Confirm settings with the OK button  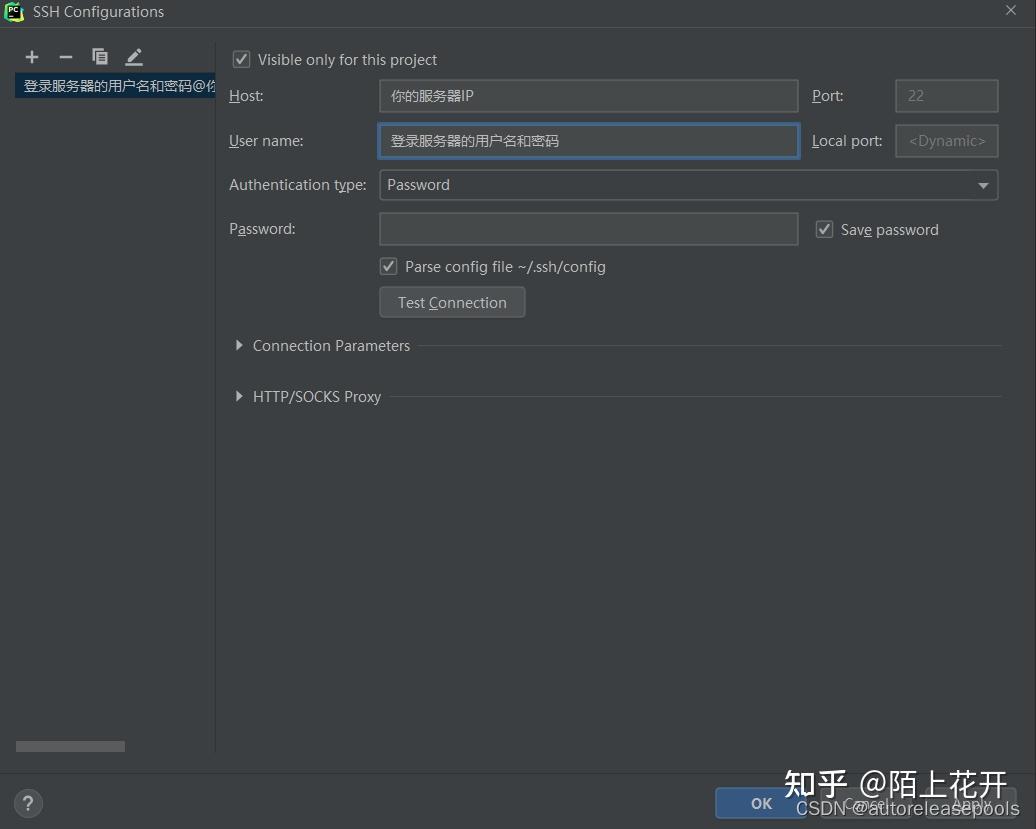coord(761,803)
